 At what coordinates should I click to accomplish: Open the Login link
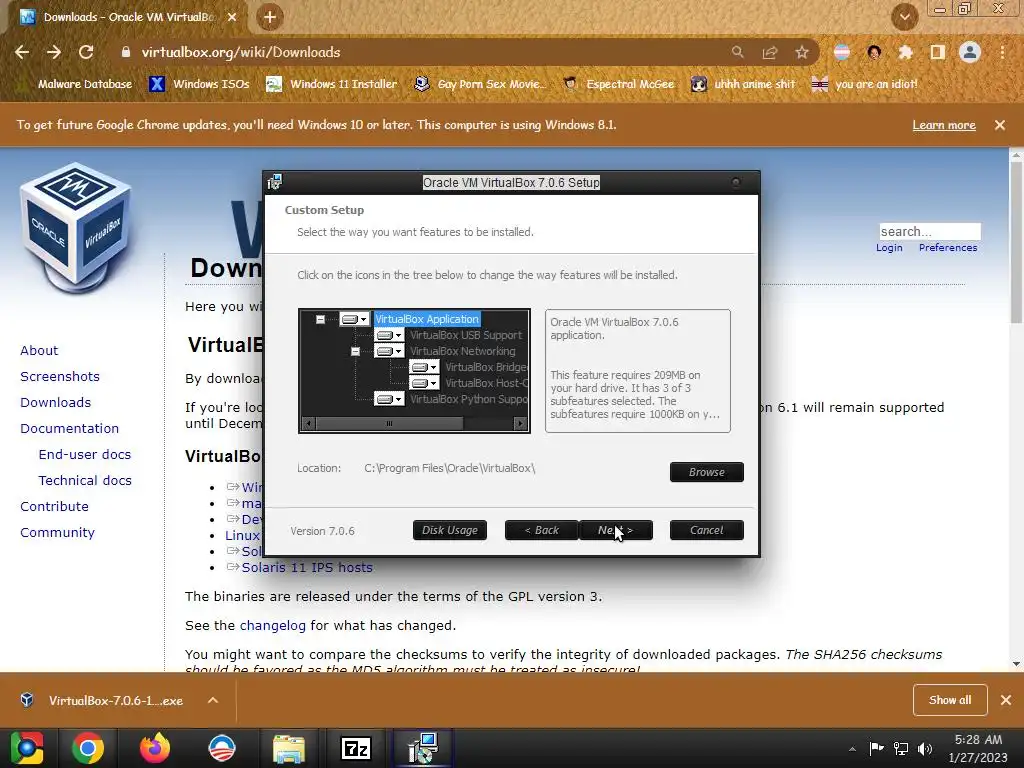889,248
